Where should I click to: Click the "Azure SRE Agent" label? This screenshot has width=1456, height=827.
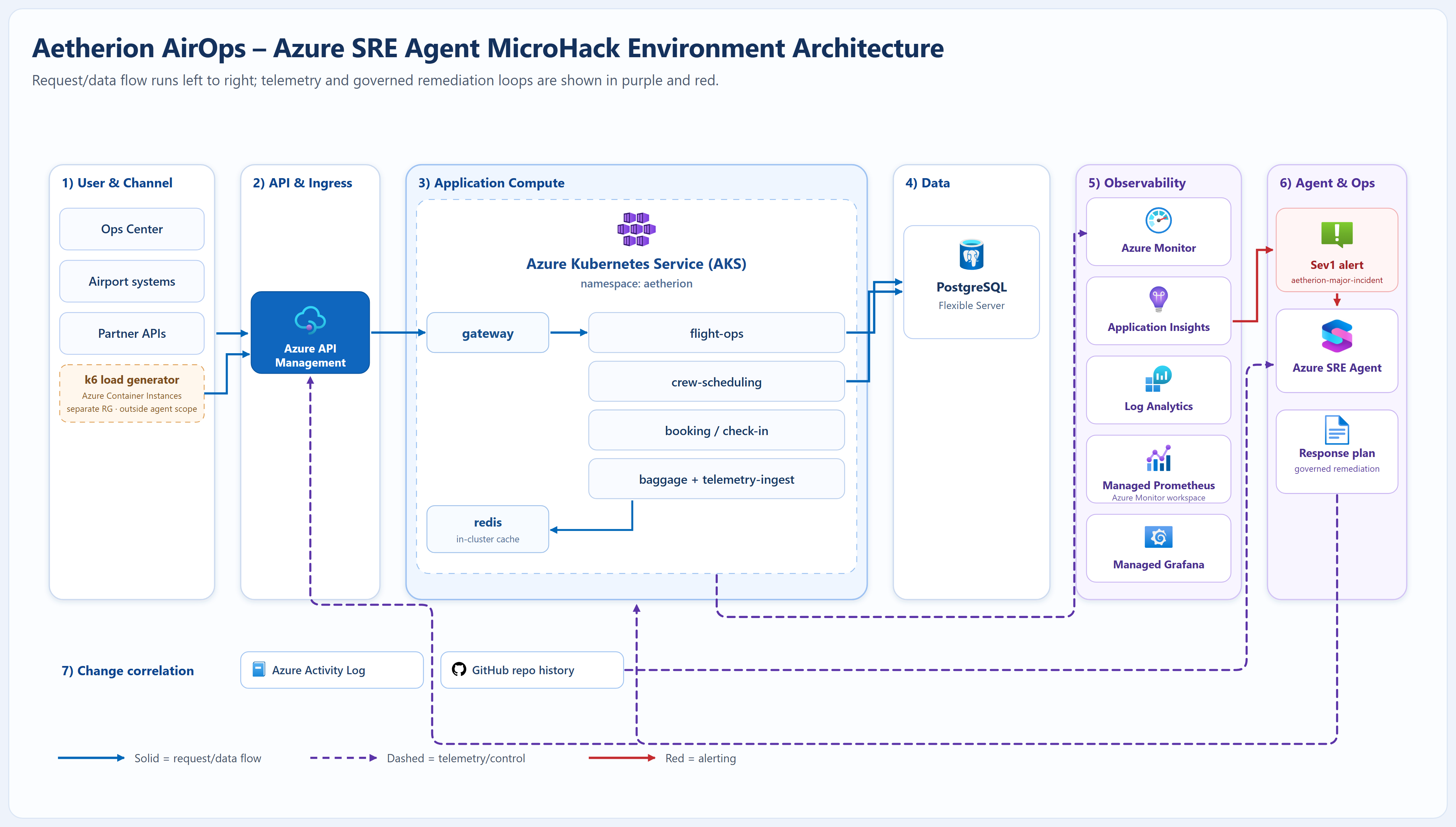[x=1337, y=368]
